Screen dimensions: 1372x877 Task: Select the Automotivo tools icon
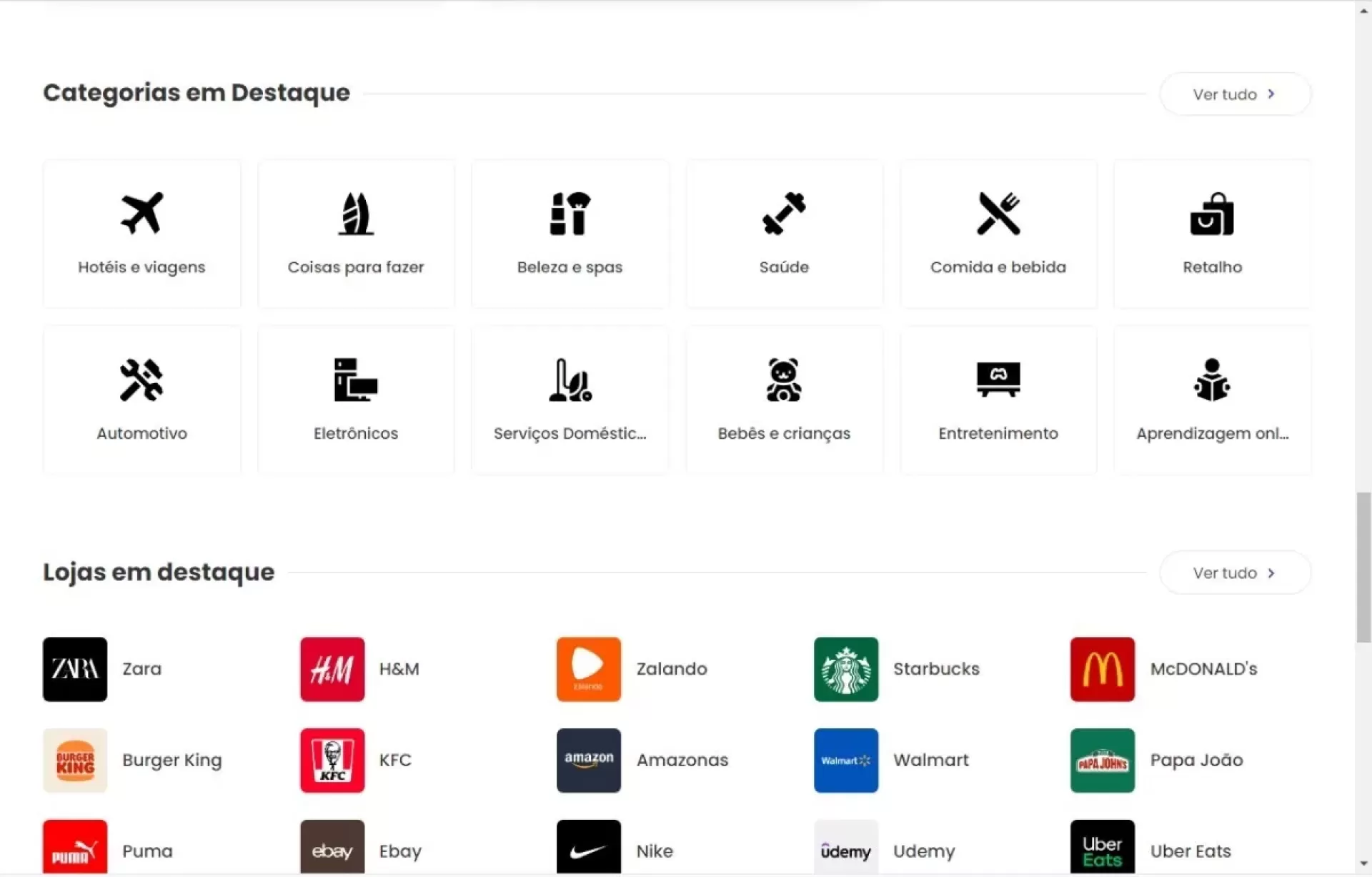tap(141, 380)
